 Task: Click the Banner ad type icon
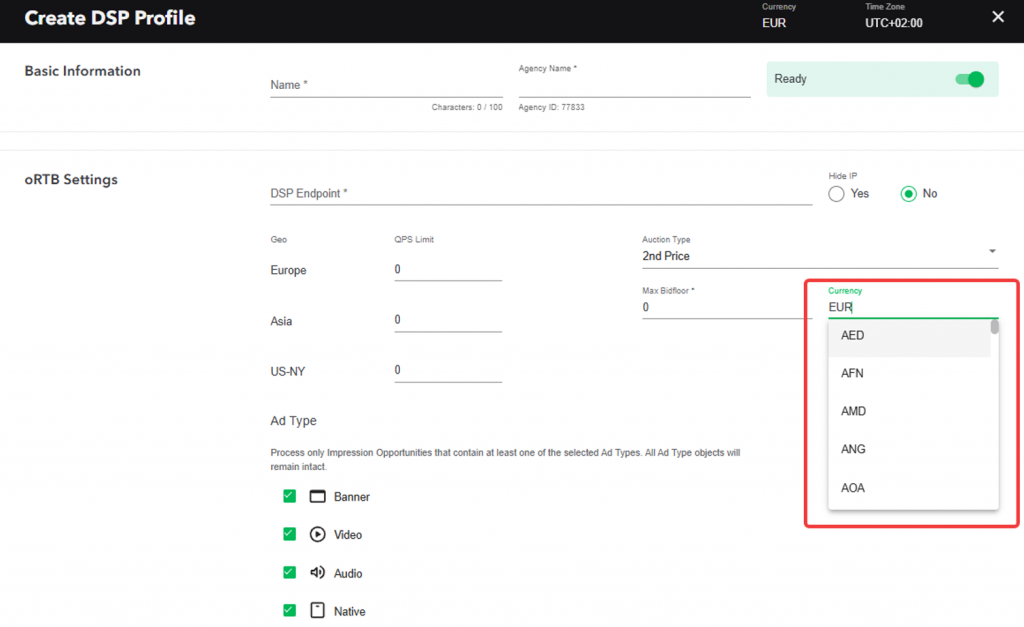click(317, 497)
